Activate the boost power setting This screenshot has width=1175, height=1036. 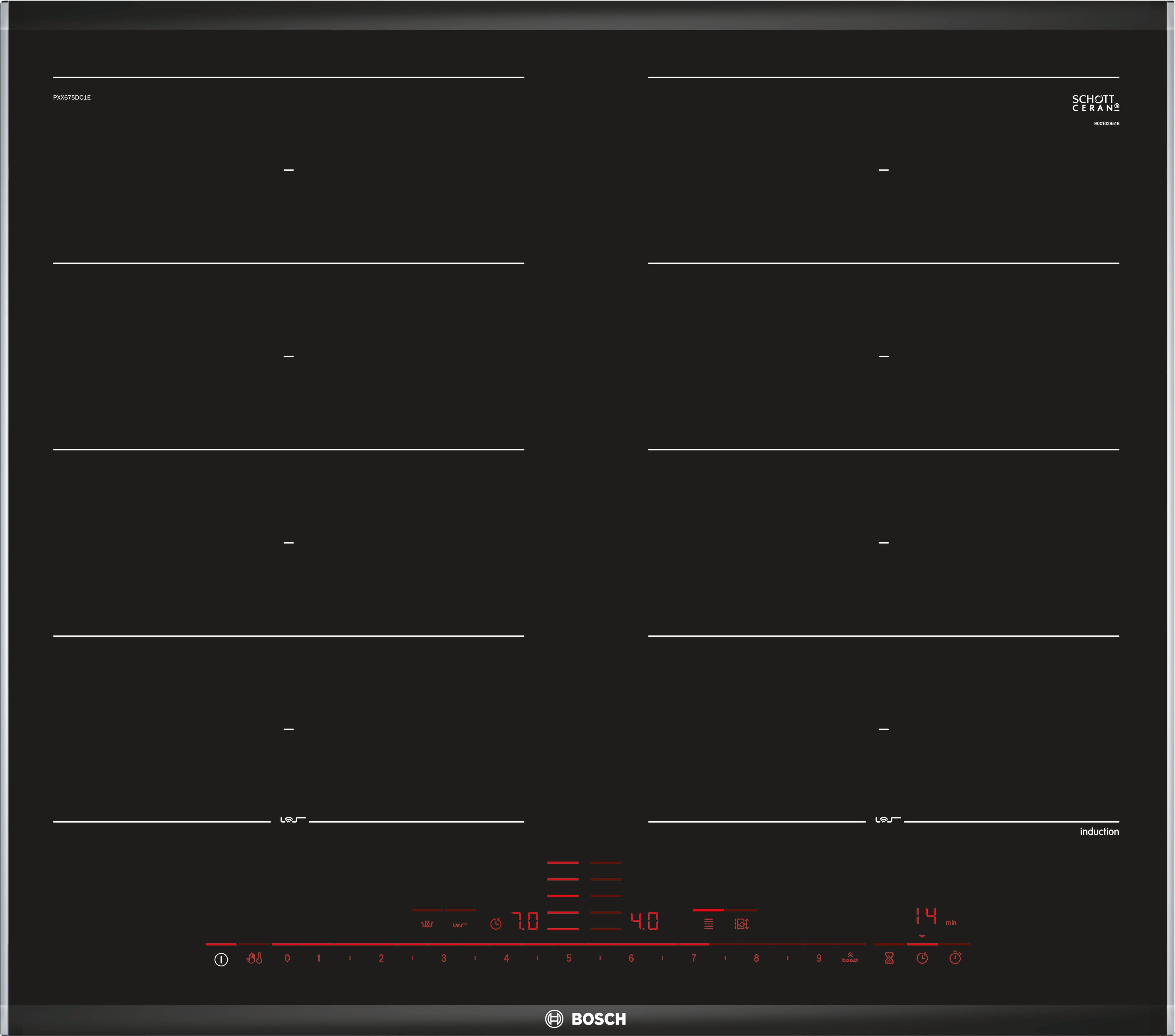(x=850, y=957)
